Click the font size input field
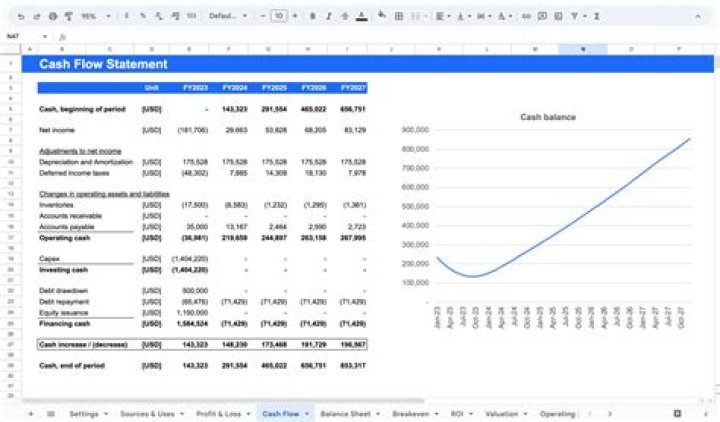Screen dimensions: 720x422 [x=279, y=16]
